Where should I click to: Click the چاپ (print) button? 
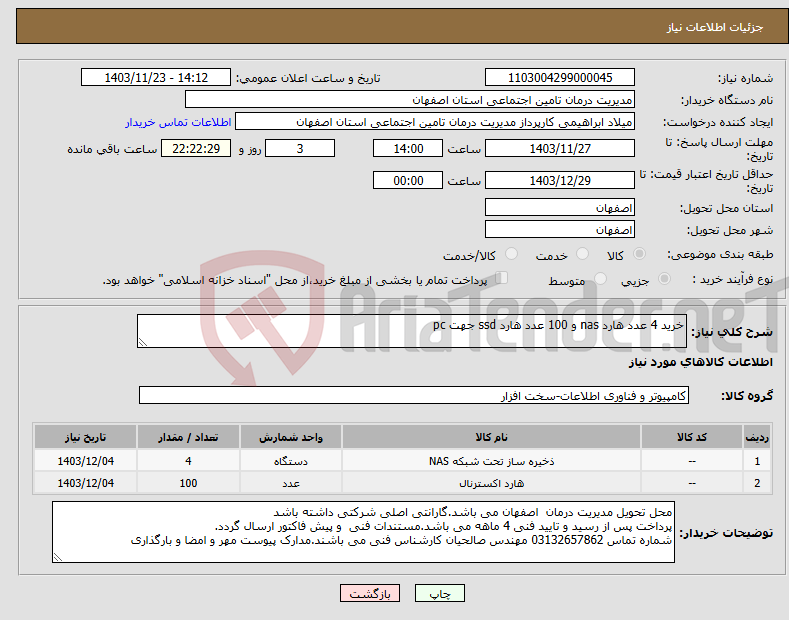point(439,594)
